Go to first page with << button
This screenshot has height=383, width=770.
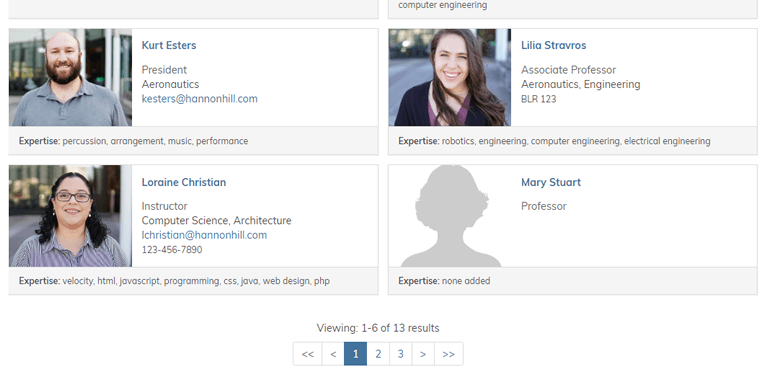pyautogui.click(x=307, y=354)
